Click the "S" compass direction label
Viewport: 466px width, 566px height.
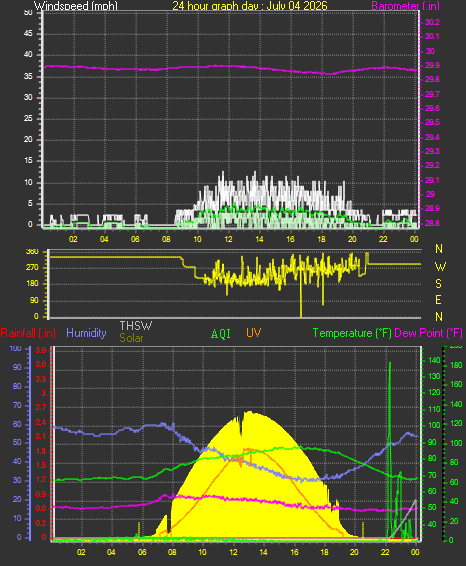point(439,284)
